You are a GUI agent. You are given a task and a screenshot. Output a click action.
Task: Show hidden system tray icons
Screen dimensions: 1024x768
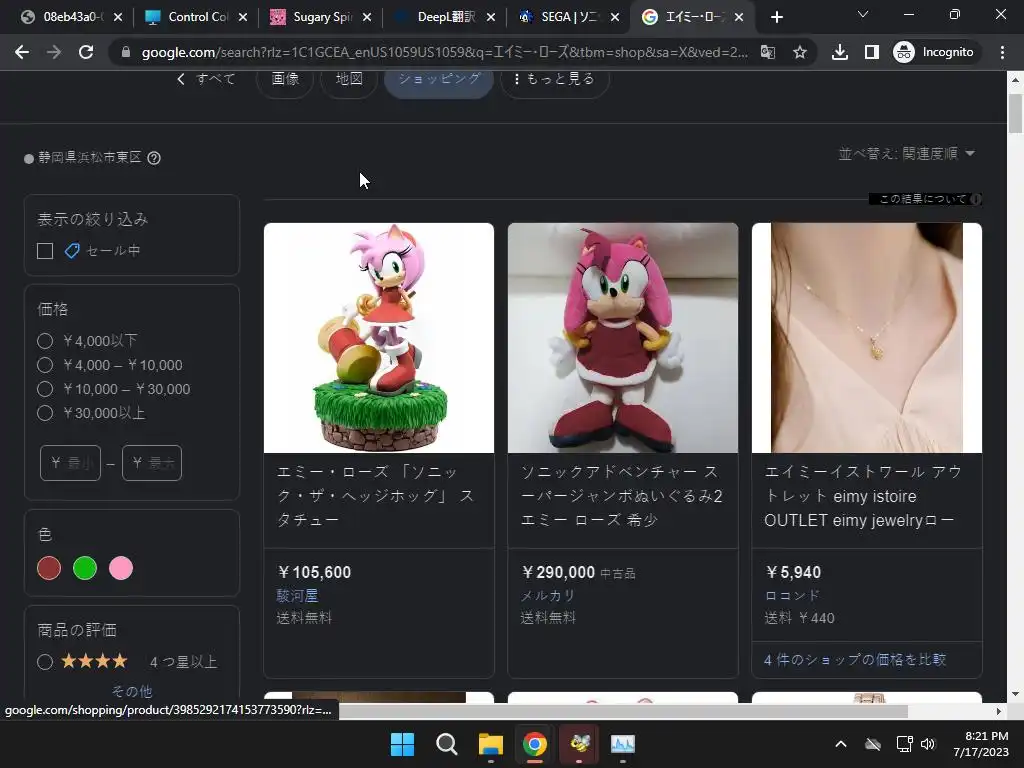pos(841,744)
